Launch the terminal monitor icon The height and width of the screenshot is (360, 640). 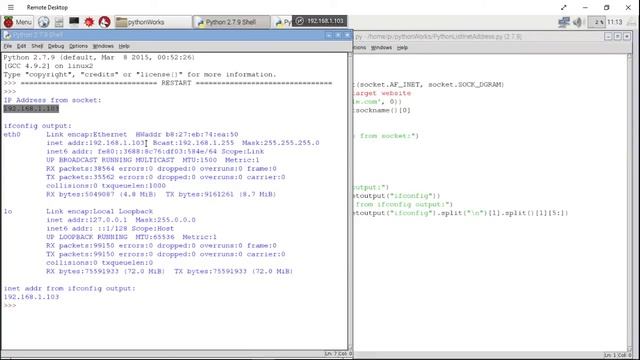click(74, 22)
